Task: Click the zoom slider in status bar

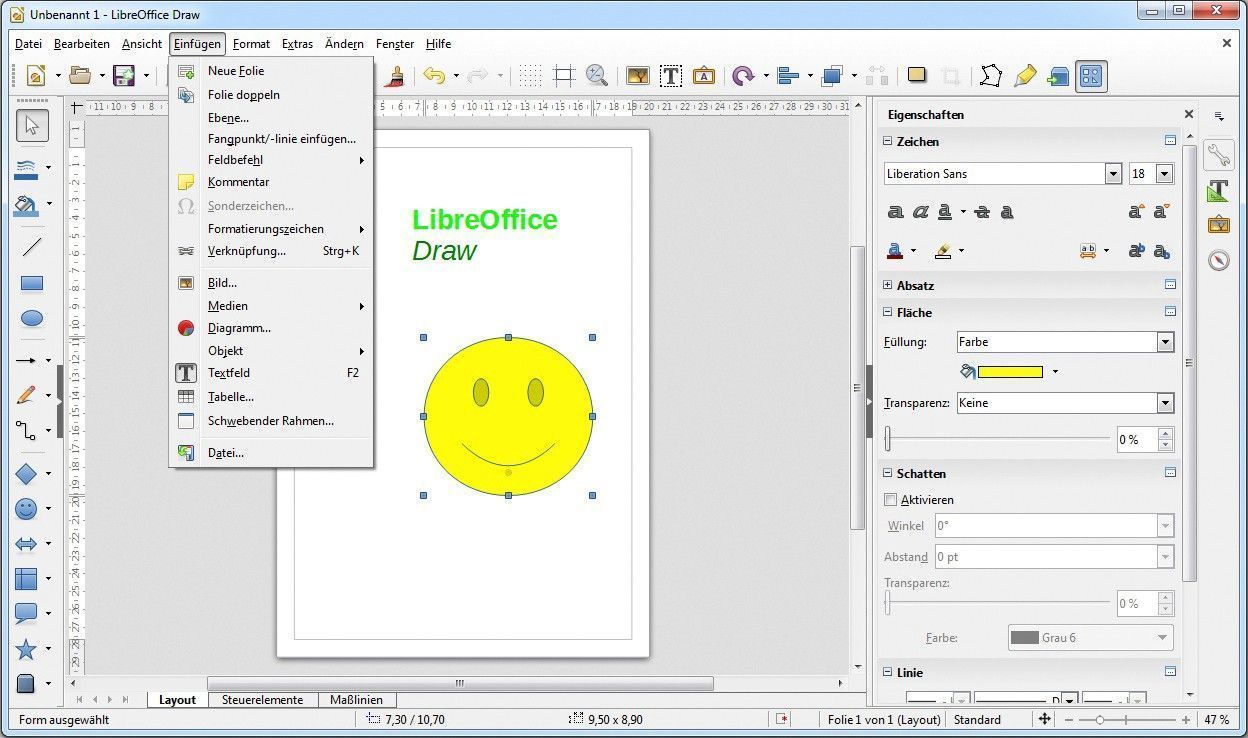Action: [1100, 720]
